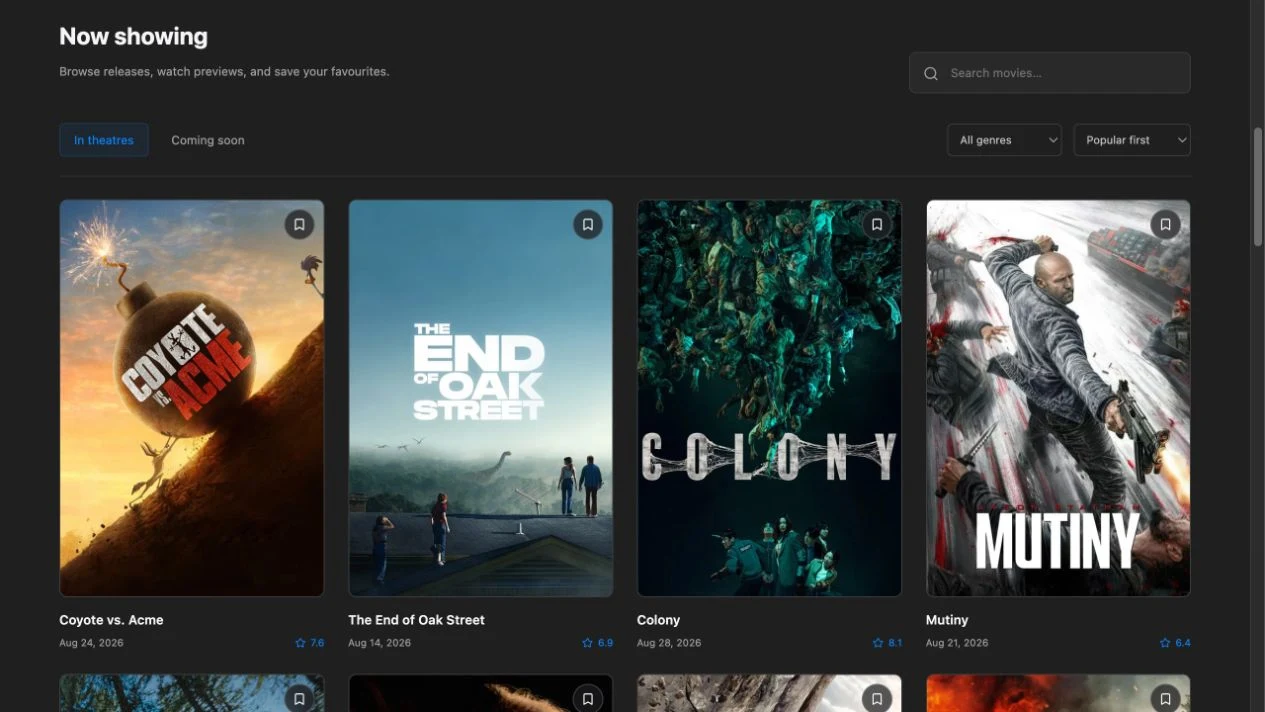This screenshot has width=1265, height=712.
Task: Click The End of Oak Street title link
Action: click(416, 620)
